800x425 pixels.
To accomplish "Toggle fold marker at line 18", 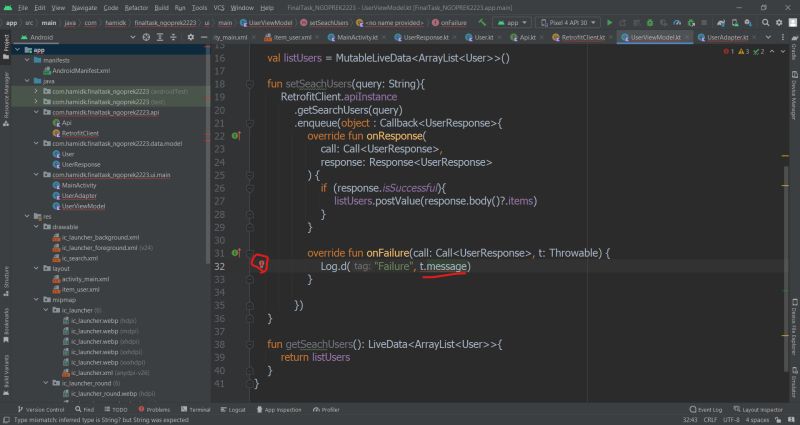I will [249, 84].
